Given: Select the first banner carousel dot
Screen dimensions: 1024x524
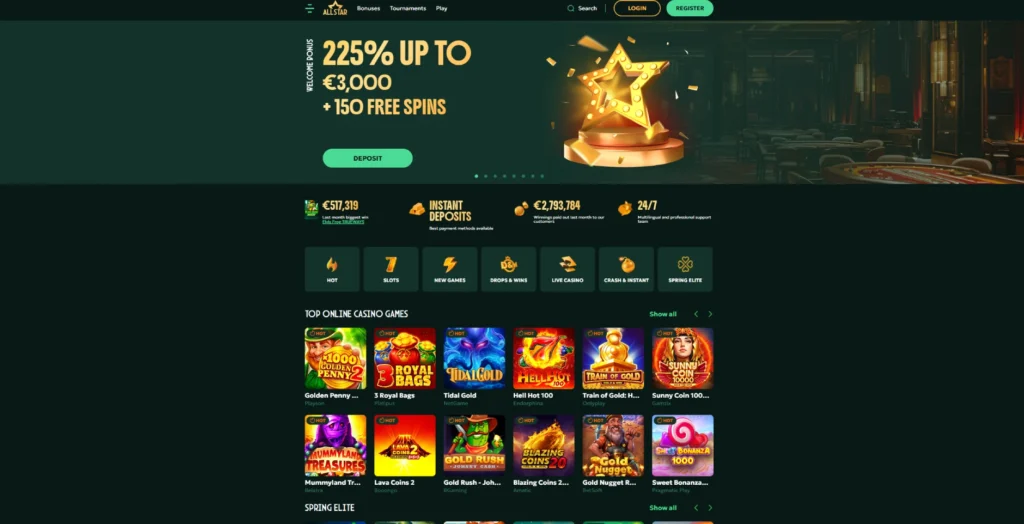Looking at the screenshot, I should pos(476,176).
